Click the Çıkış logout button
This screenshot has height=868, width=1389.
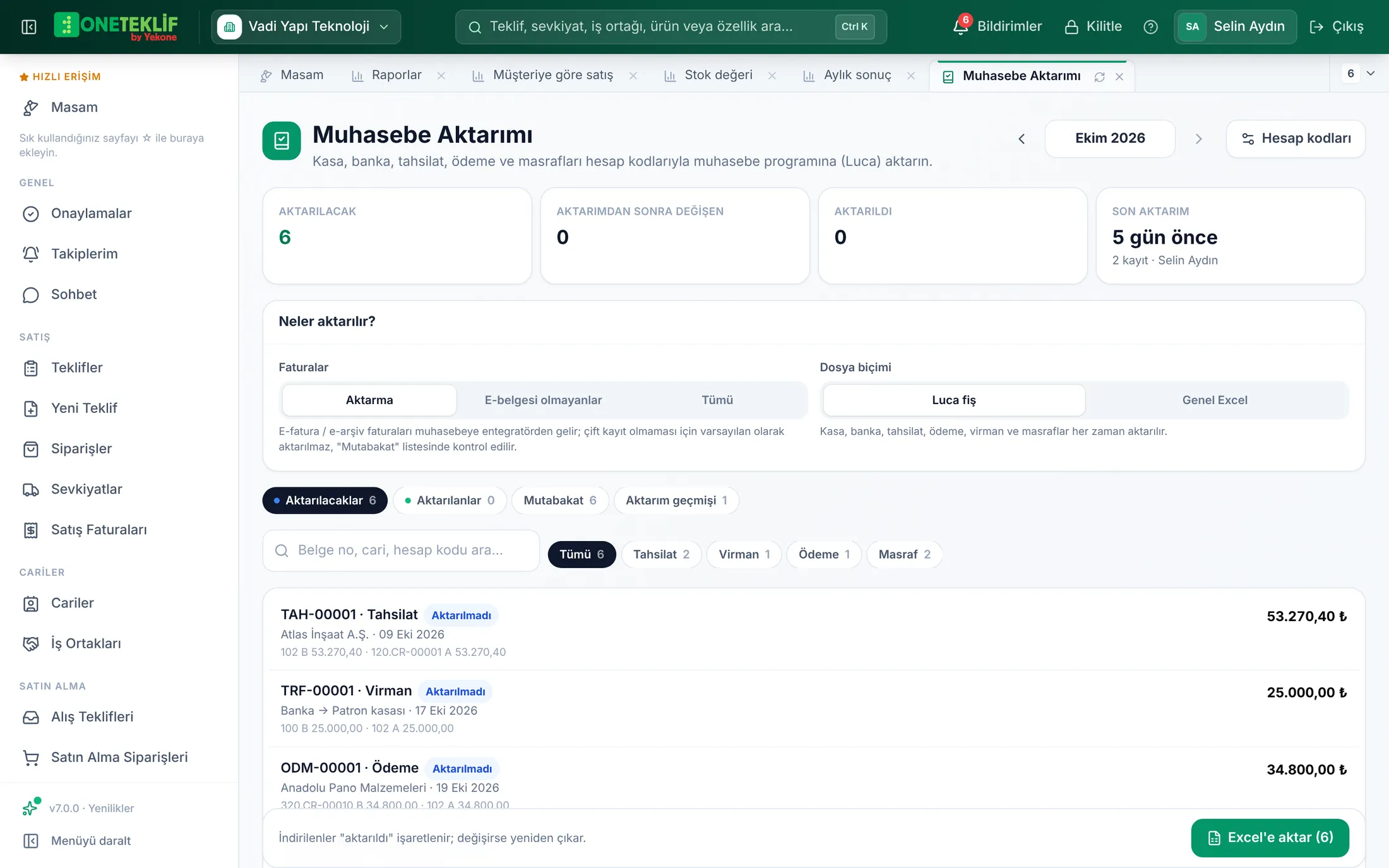coord(1337,27)
